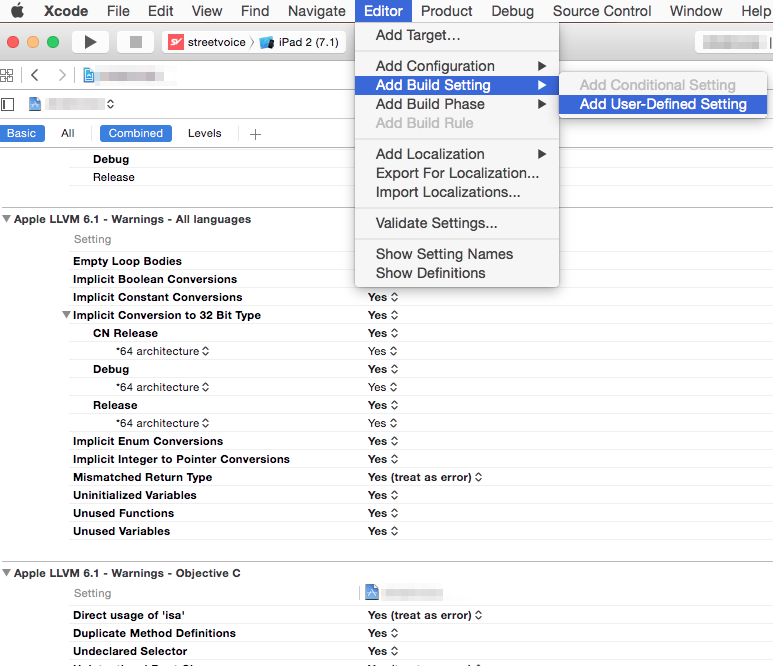This screenshot has height=666, width=773.
Task: Open the related items grid icon
Action: click(7, 75)
